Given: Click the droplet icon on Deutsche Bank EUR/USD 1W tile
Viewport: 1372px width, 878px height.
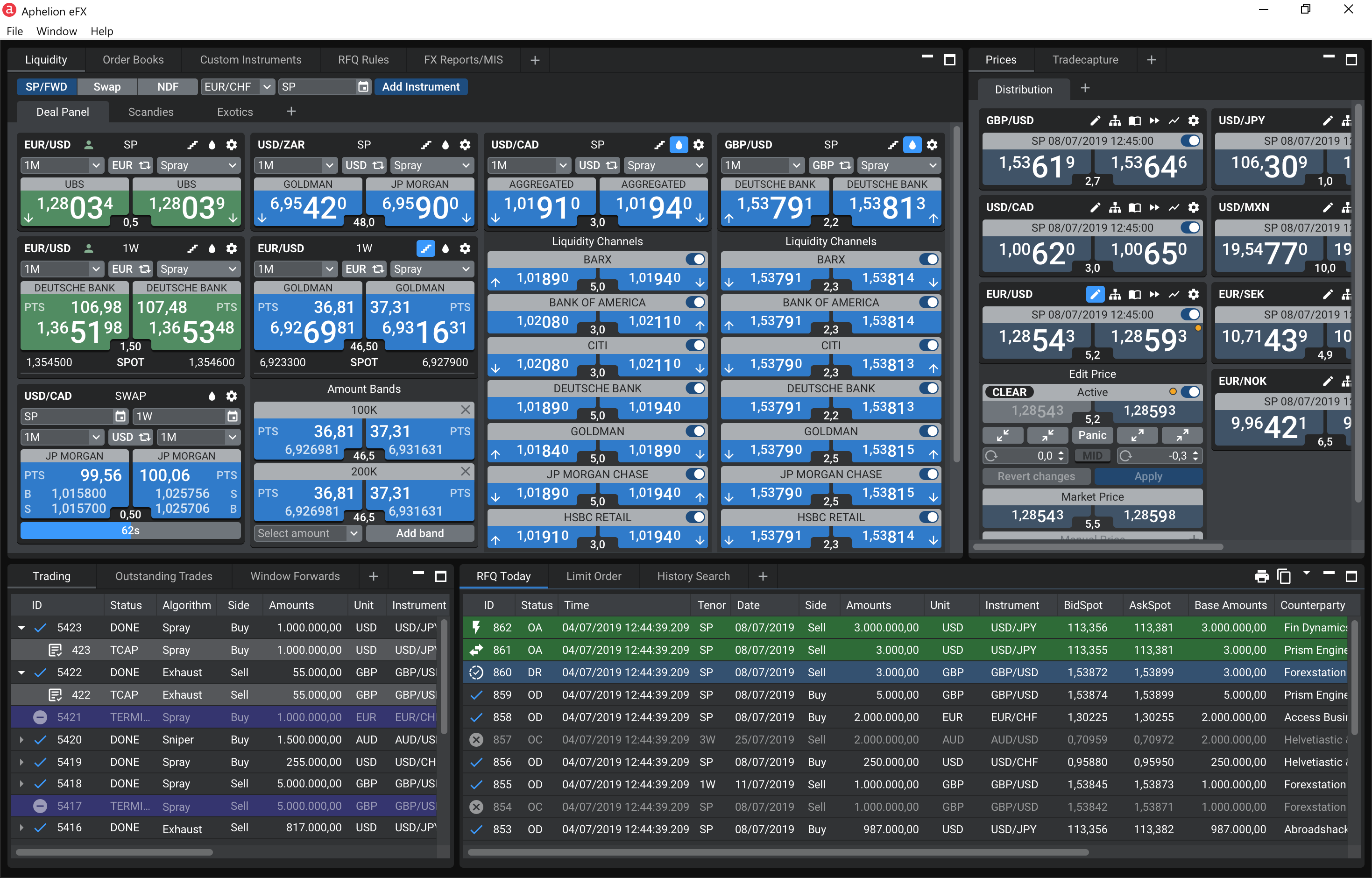Looking at the screenshot, I should (212, 248).
